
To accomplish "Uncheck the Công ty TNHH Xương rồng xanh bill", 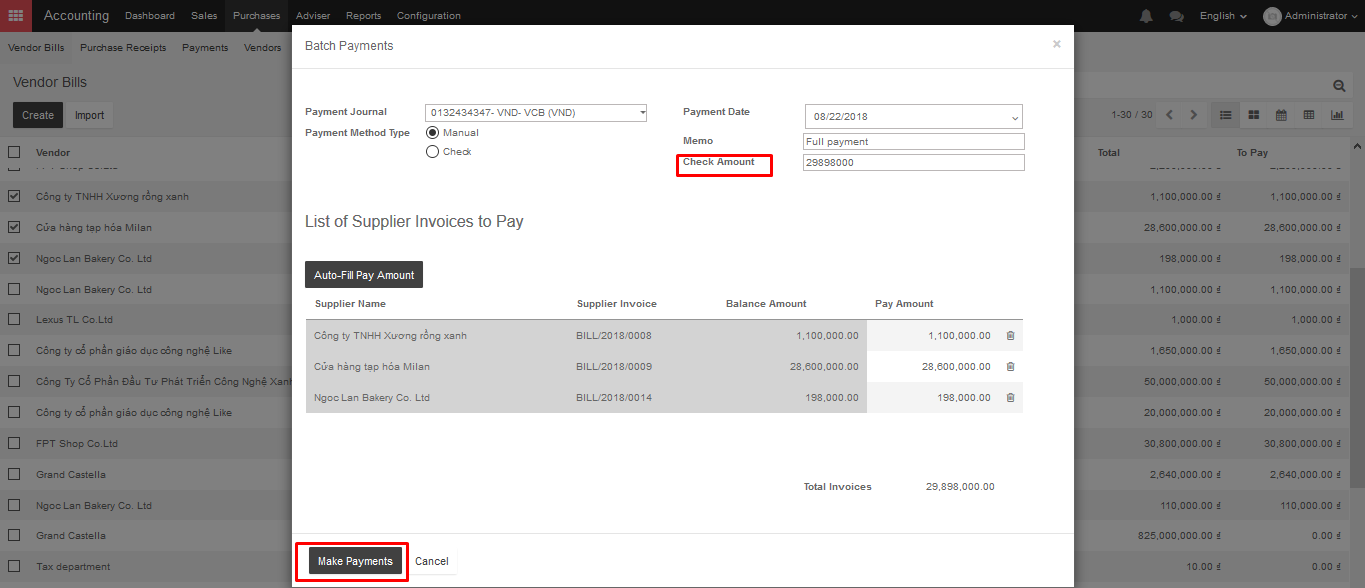I will 14,197.
